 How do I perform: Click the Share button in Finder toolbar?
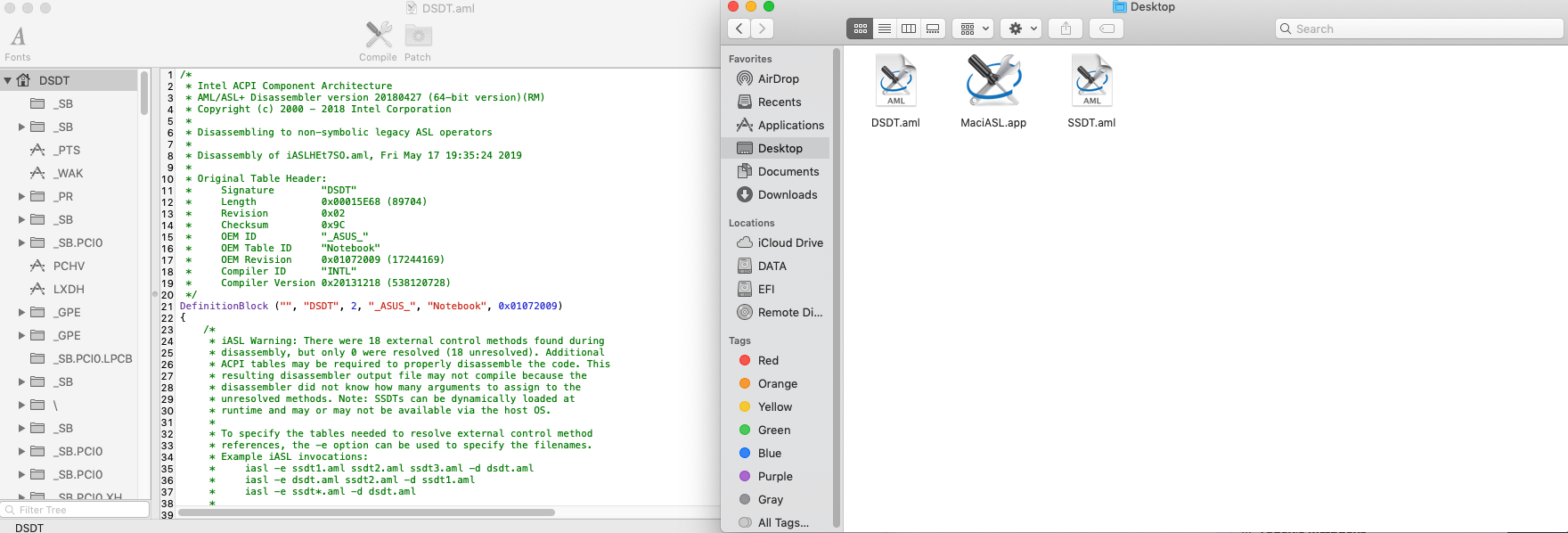pos(1066,29)
